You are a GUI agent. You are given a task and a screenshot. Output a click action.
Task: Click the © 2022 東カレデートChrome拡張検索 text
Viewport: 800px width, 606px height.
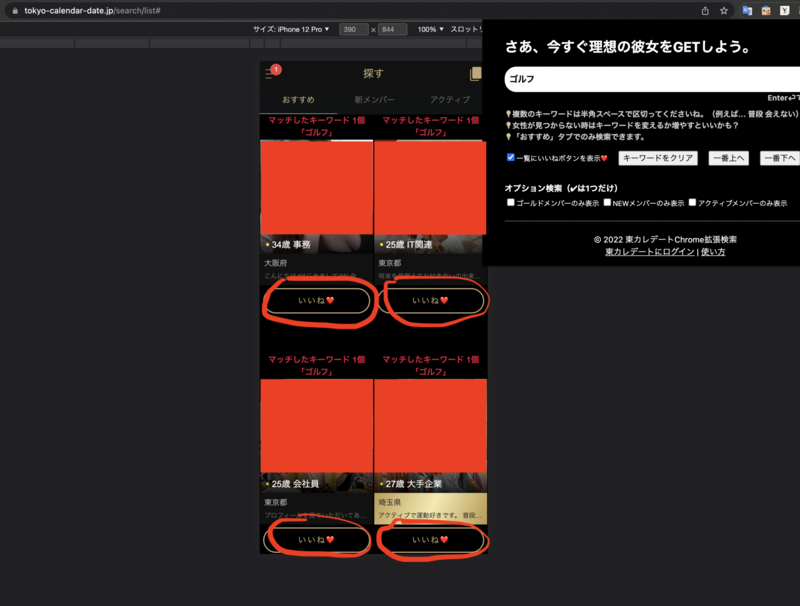pos(665,239)
